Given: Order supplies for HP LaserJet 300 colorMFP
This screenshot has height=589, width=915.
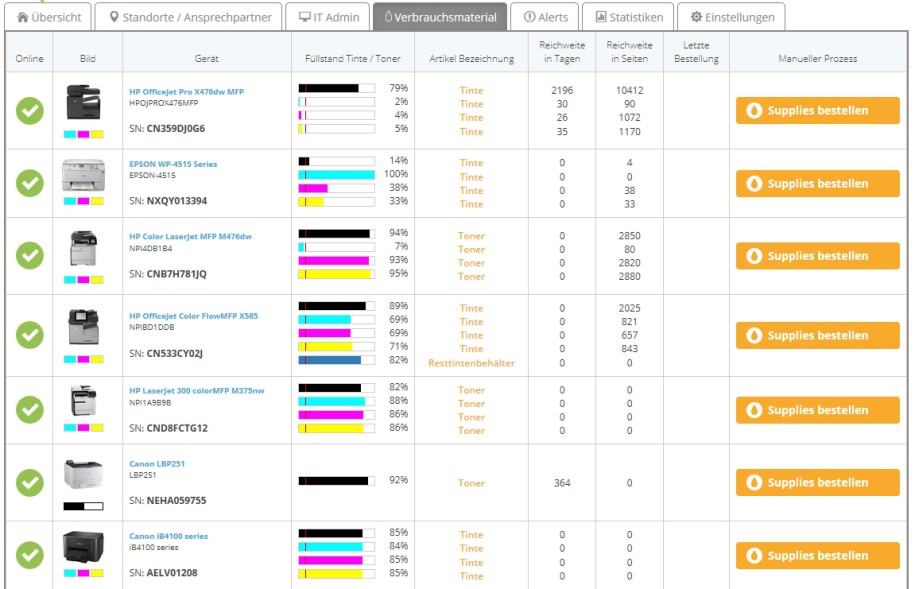Looking at the screenshot, I should 818,410.
